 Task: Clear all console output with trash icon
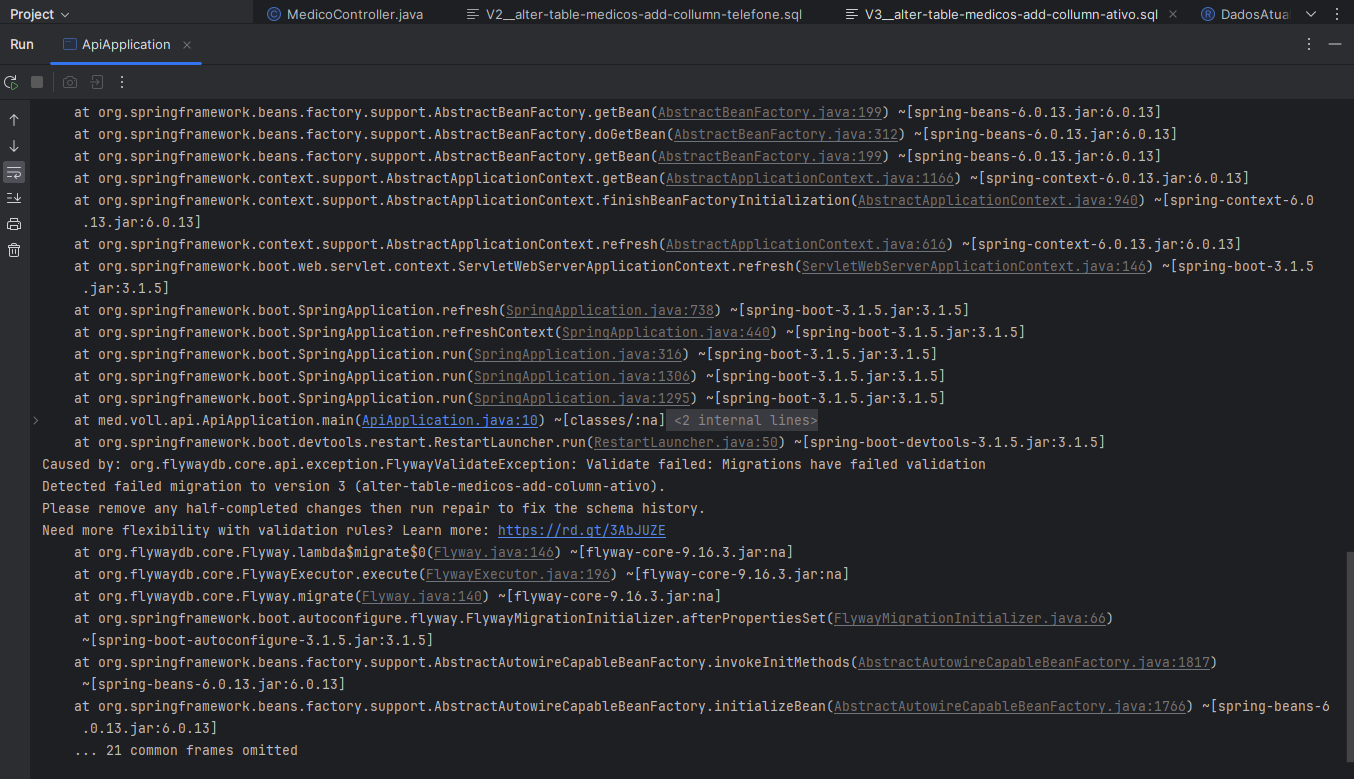pos(14,250)
